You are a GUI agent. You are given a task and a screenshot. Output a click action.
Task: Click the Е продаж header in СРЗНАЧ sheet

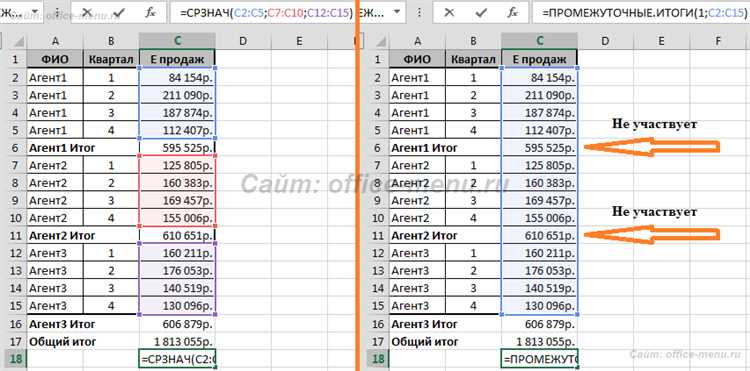(x=177, y=59)
